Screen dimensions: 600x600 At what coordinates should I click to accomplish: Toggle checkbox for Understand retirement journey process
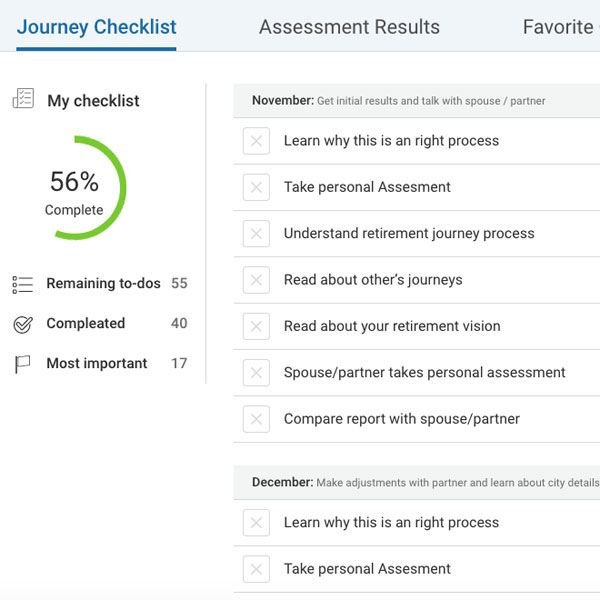pos(256,234)
